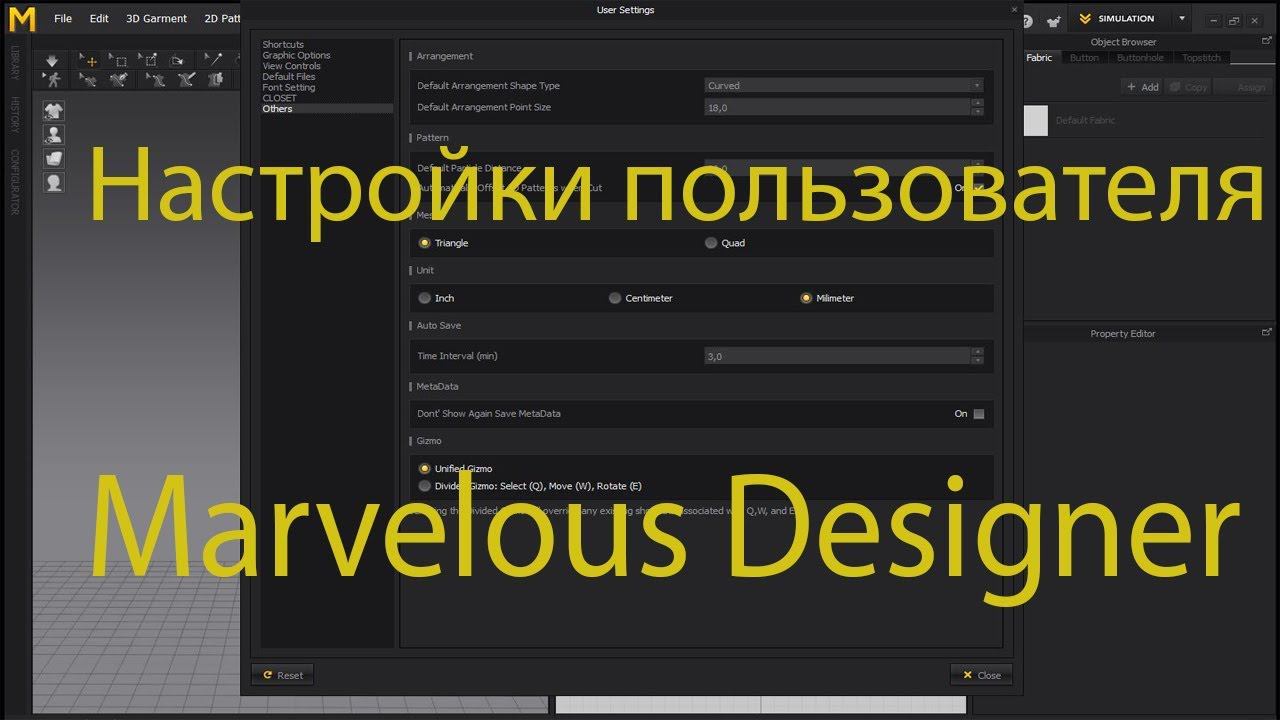The height and width of the screenshot is (720, 1280).
Task: Click the Simulate down-arrow toolbar icon
Action: [53, 60]
